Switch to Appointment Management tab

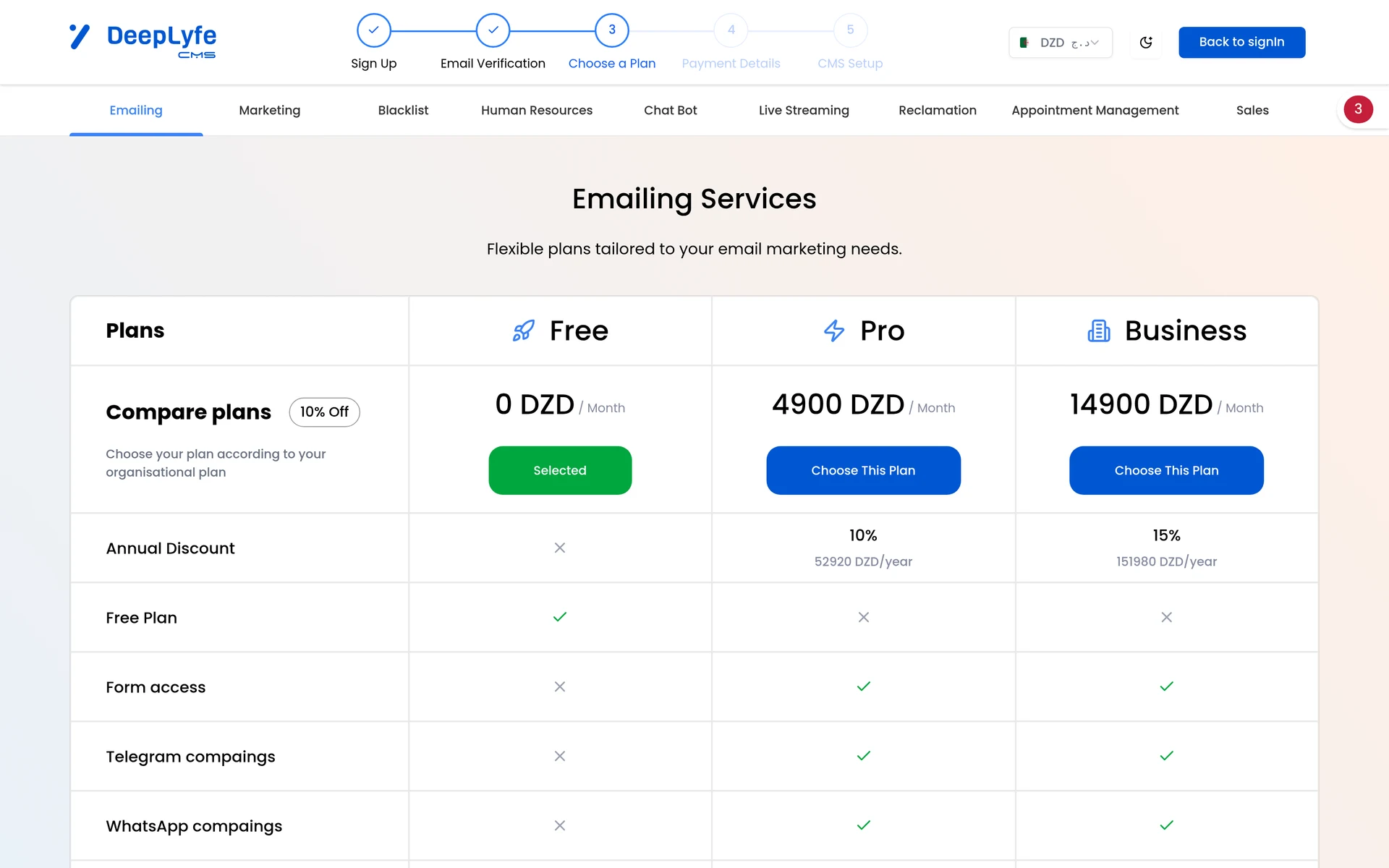click(x=1095, y=110)
